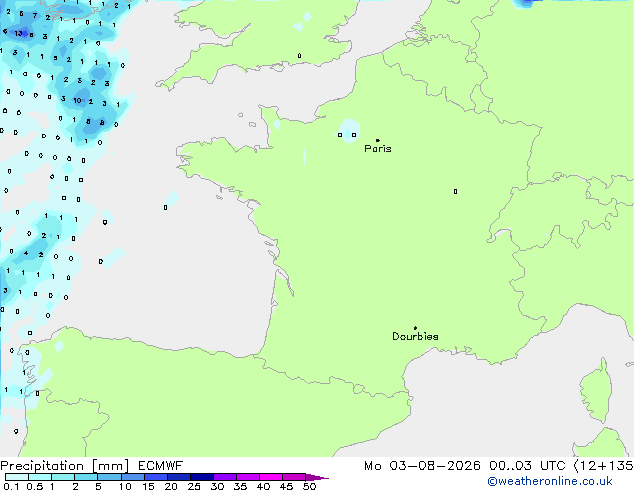Click the ECMWF model name label

click(161, 466)
